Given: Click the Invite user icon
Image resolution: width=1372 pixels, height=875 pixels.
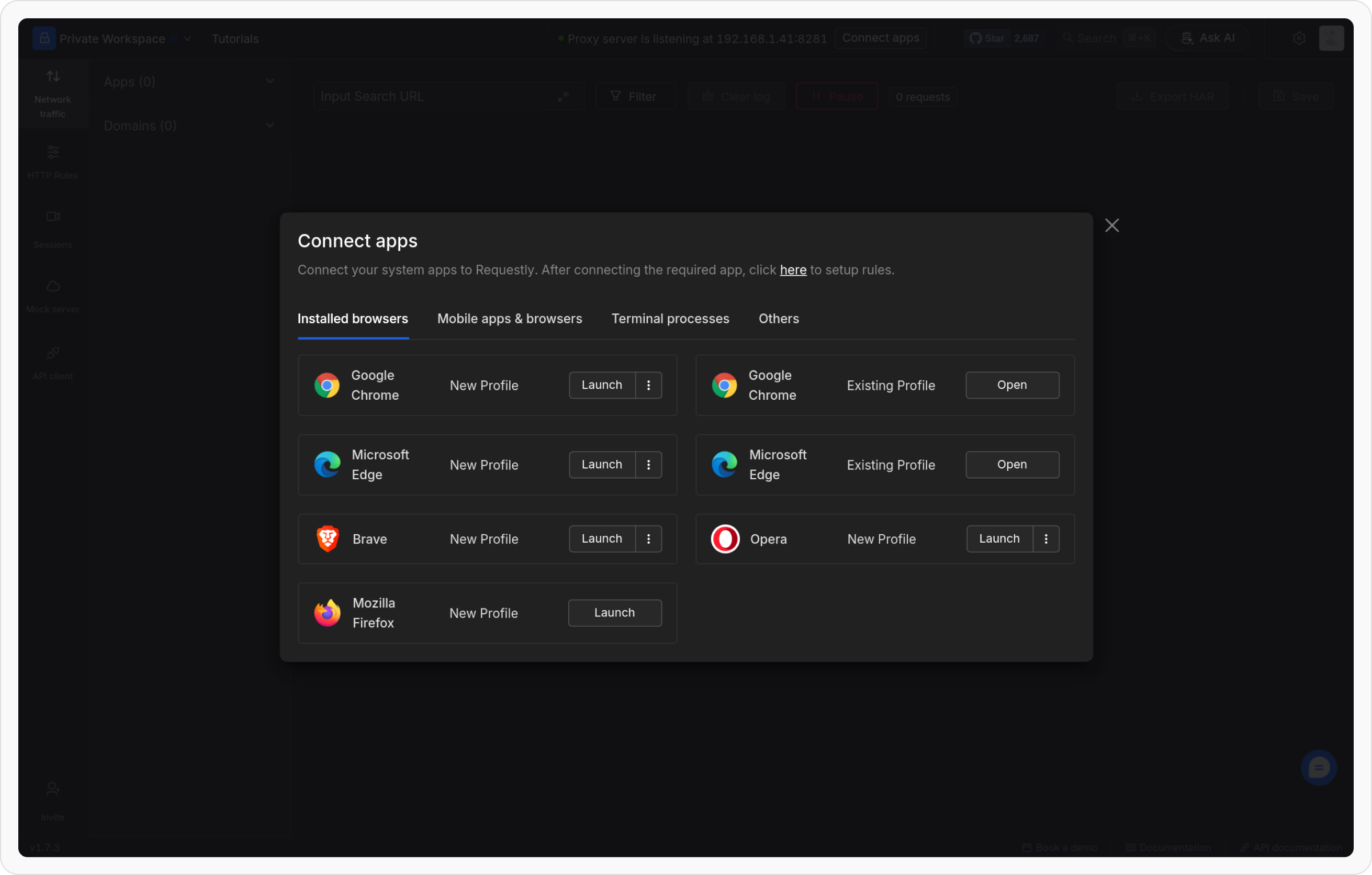Looking at the screenshot, I should [x=53, y=789].
